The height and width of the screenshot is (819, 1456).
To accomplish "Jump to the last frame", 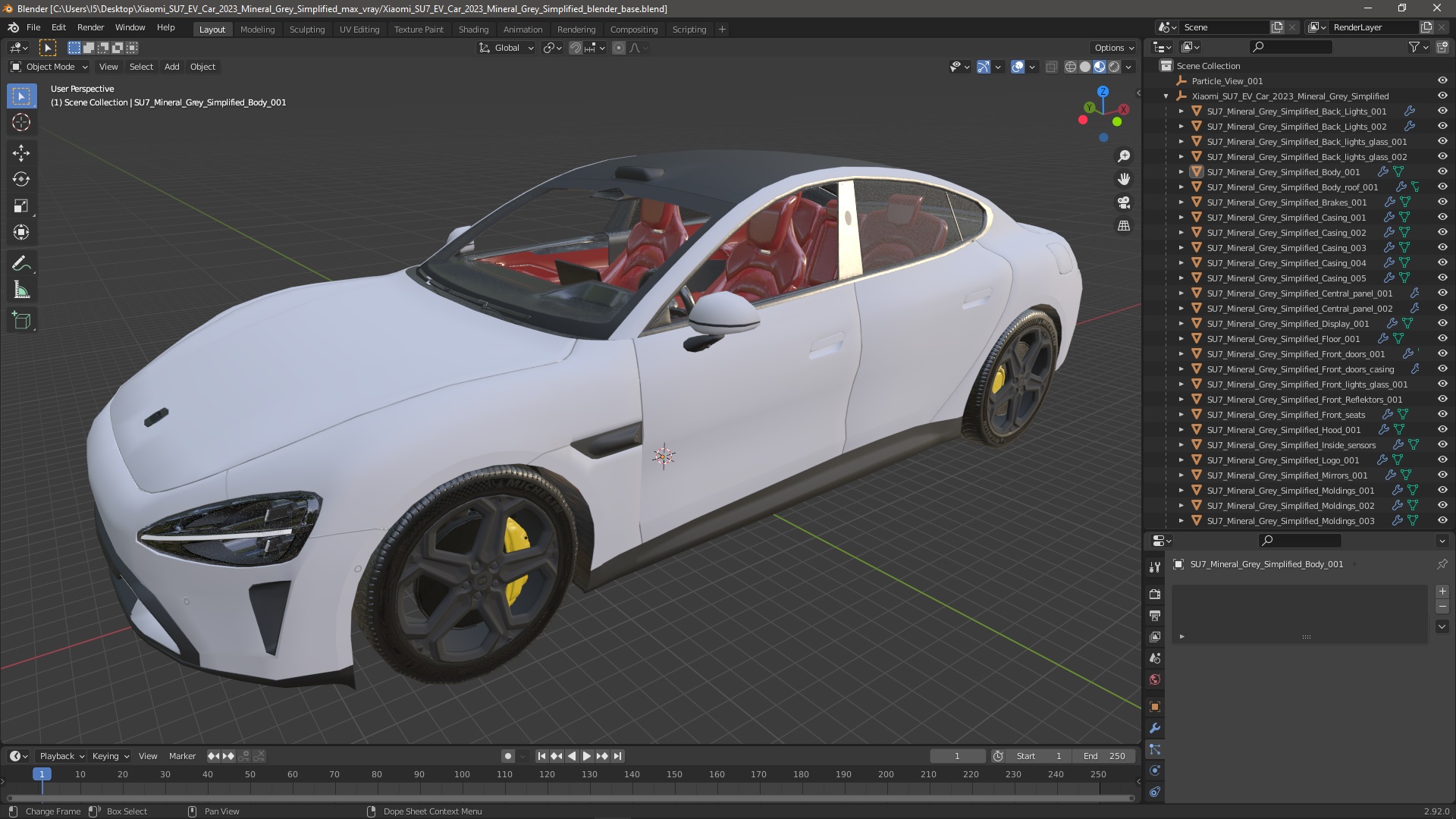I will point(618,756).
